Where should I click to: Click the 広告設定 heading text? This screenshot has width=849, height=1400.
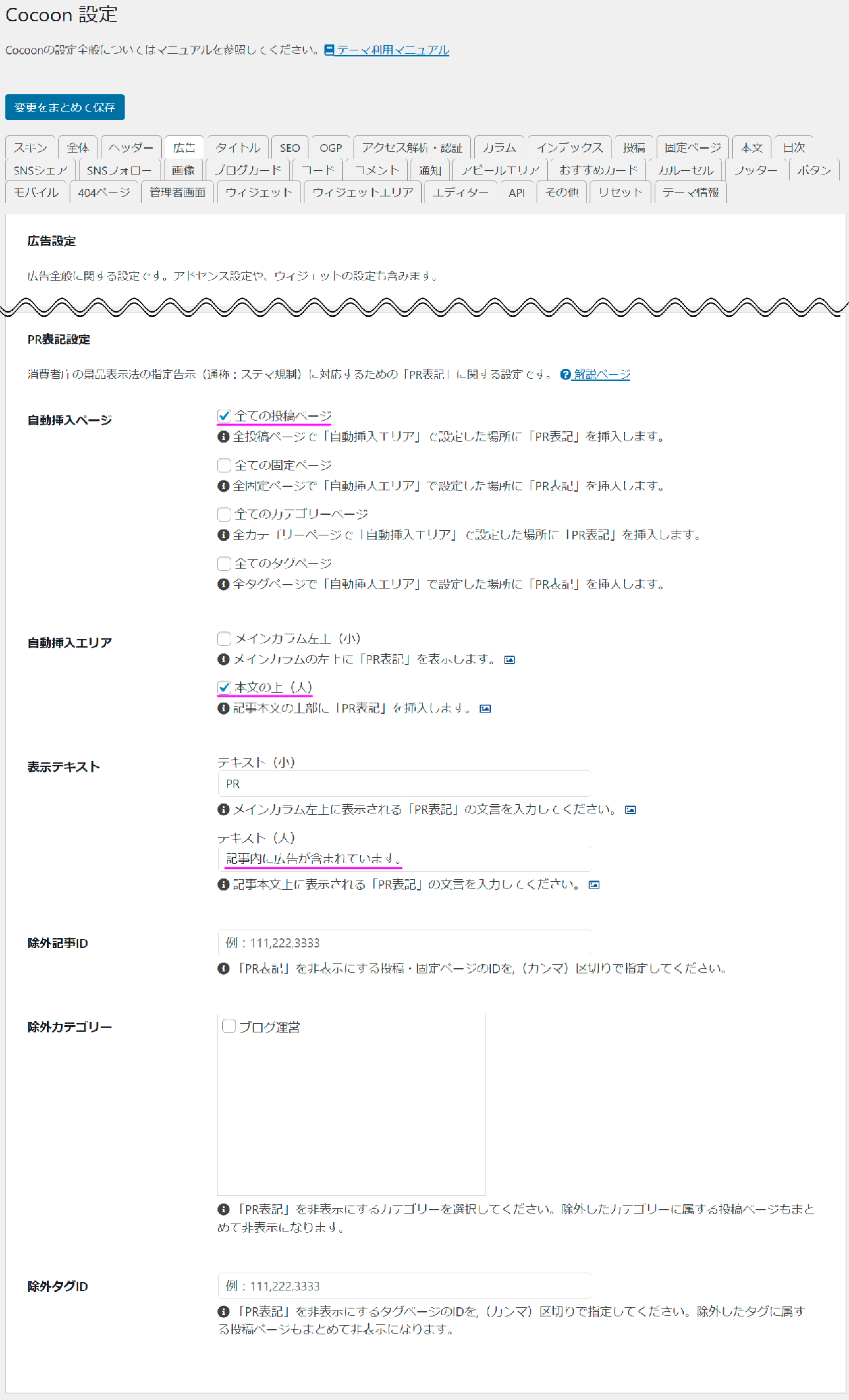51,241
